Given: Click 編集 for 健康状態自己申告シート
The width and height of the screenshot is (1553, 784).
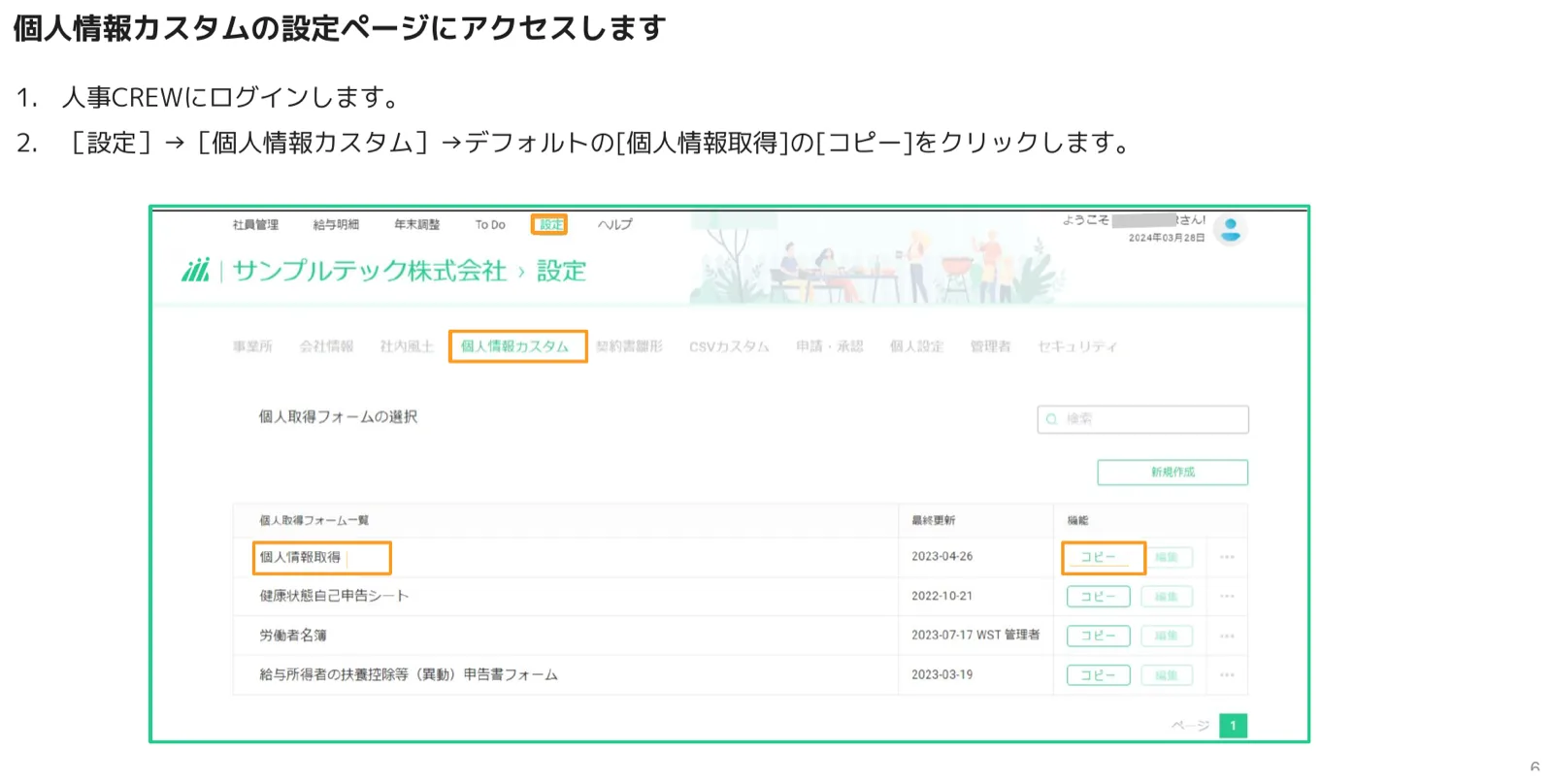Looking at the screenshot, I should click(x=1167, y=597).
